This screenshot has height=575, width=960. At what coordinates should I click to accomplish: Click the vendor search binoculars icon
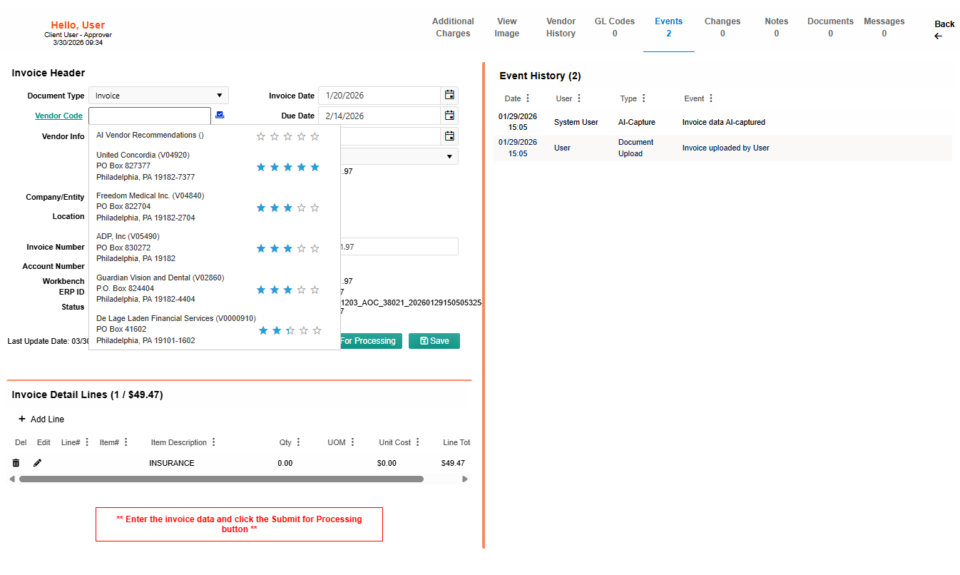point(220,116)
